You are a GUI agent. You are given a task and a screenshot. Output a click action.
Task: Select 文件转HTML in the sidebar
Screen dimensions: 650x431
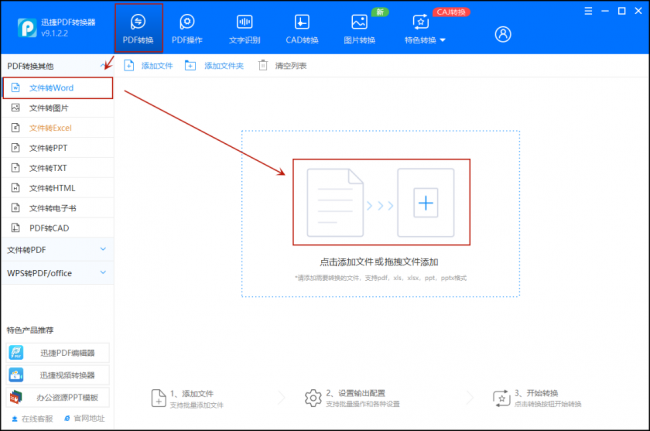pos(58,188)
